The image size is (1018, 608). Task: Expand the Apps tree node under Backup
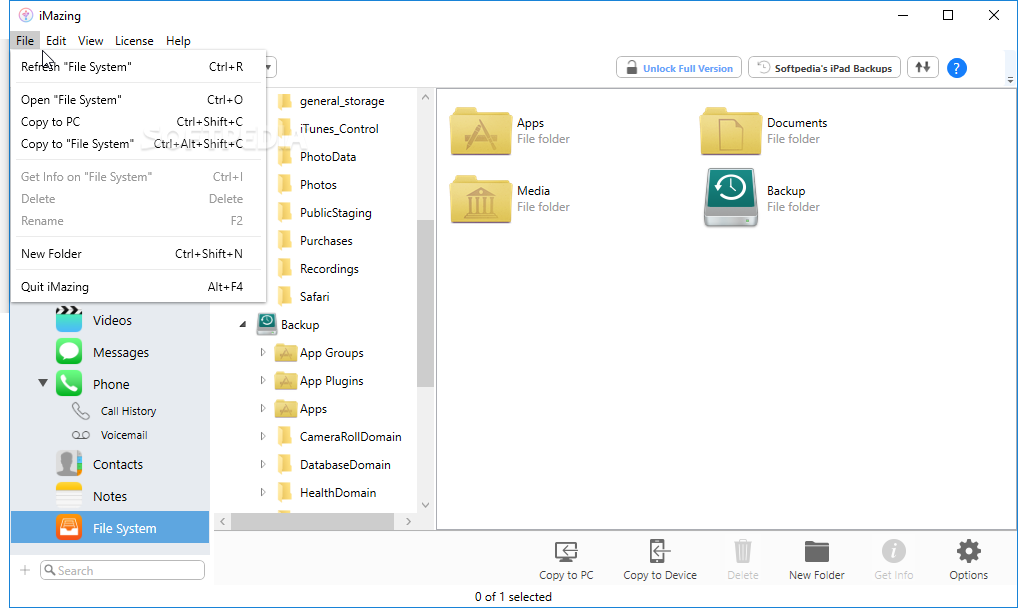[263, 409]
